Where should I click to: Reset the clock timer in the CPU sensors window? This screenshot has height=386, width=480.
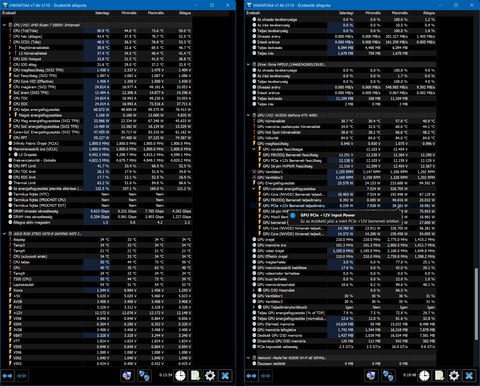(x=180, y=376)
